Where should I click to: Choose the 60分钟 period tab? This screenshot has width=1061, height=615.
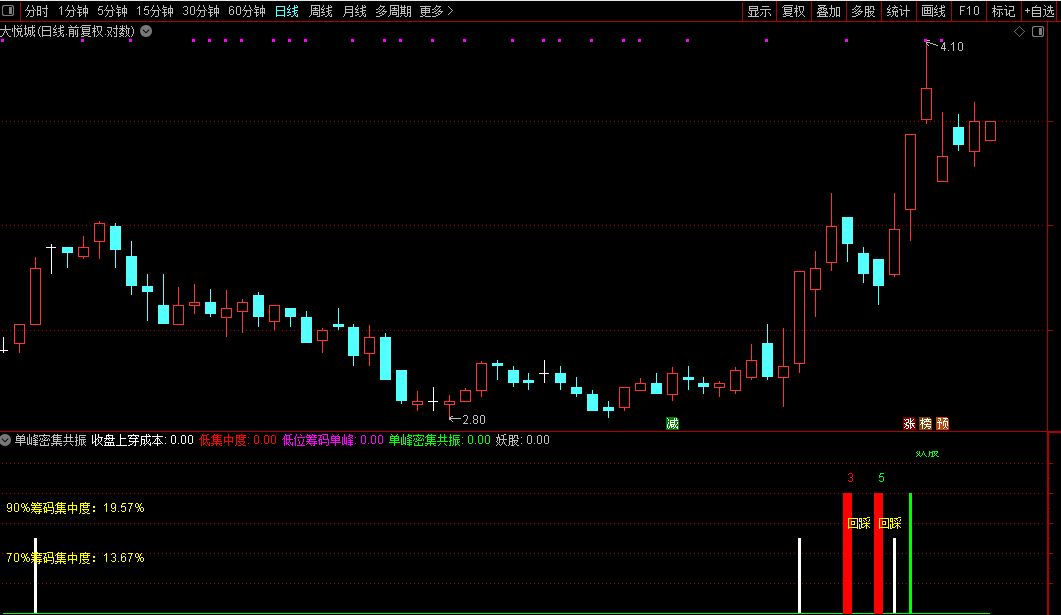pyautogui.click(x=247, y=12)
